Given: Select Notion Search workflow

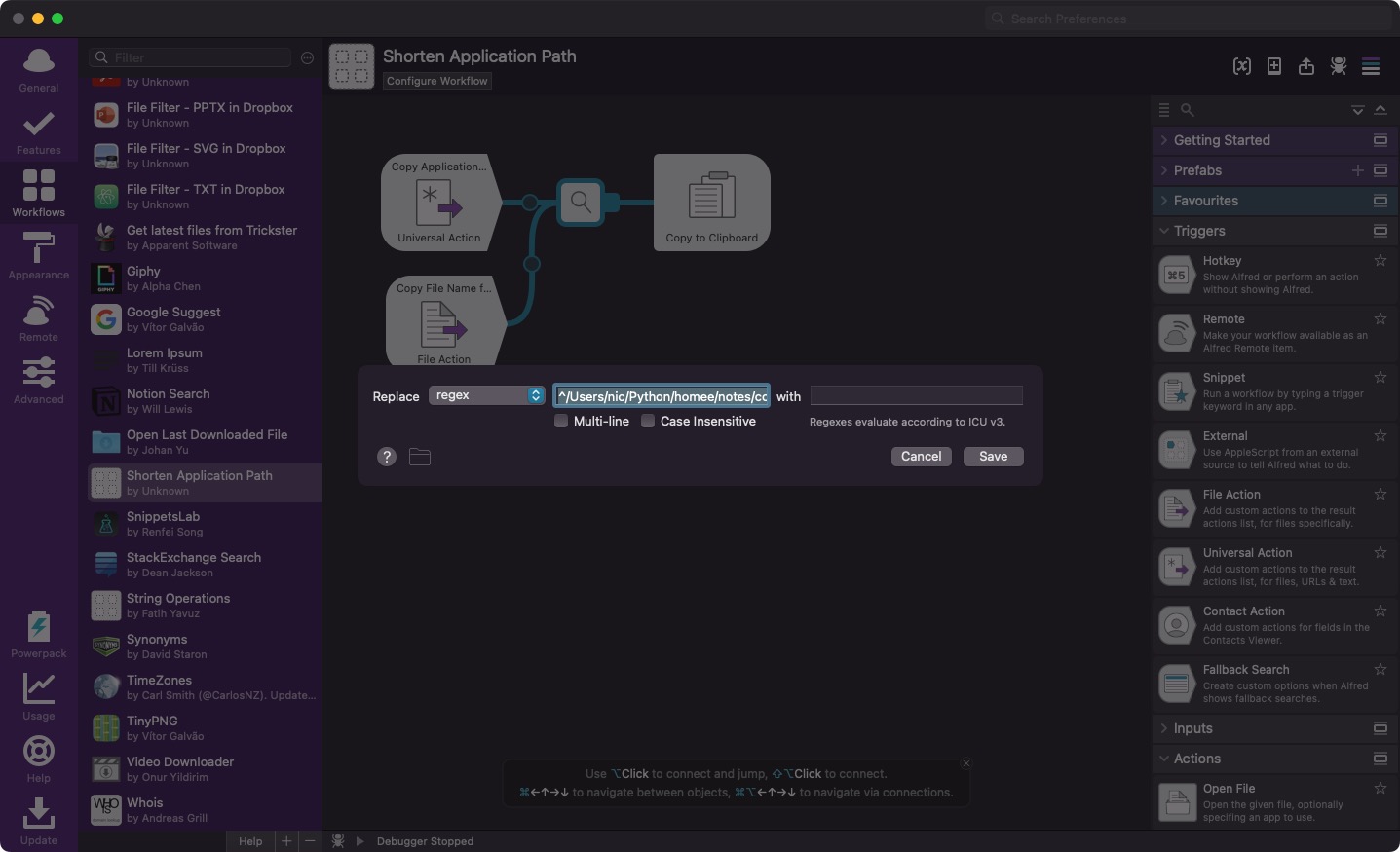Looking at the screenshot, I should (205, 401).
